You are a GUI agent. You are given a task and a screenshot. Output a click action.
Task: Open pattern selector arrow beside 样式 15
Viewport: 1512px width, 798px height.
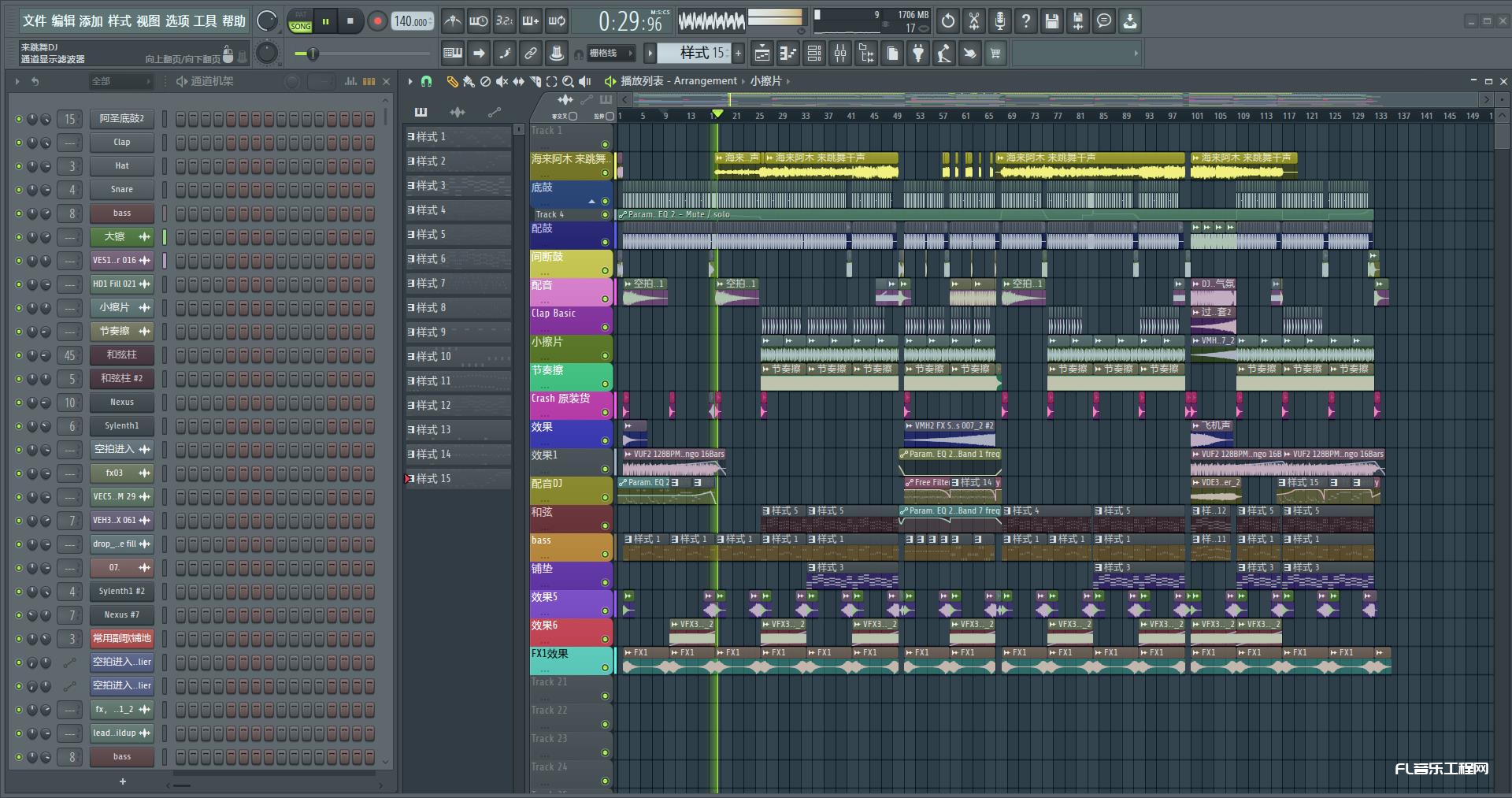[650, 54]
